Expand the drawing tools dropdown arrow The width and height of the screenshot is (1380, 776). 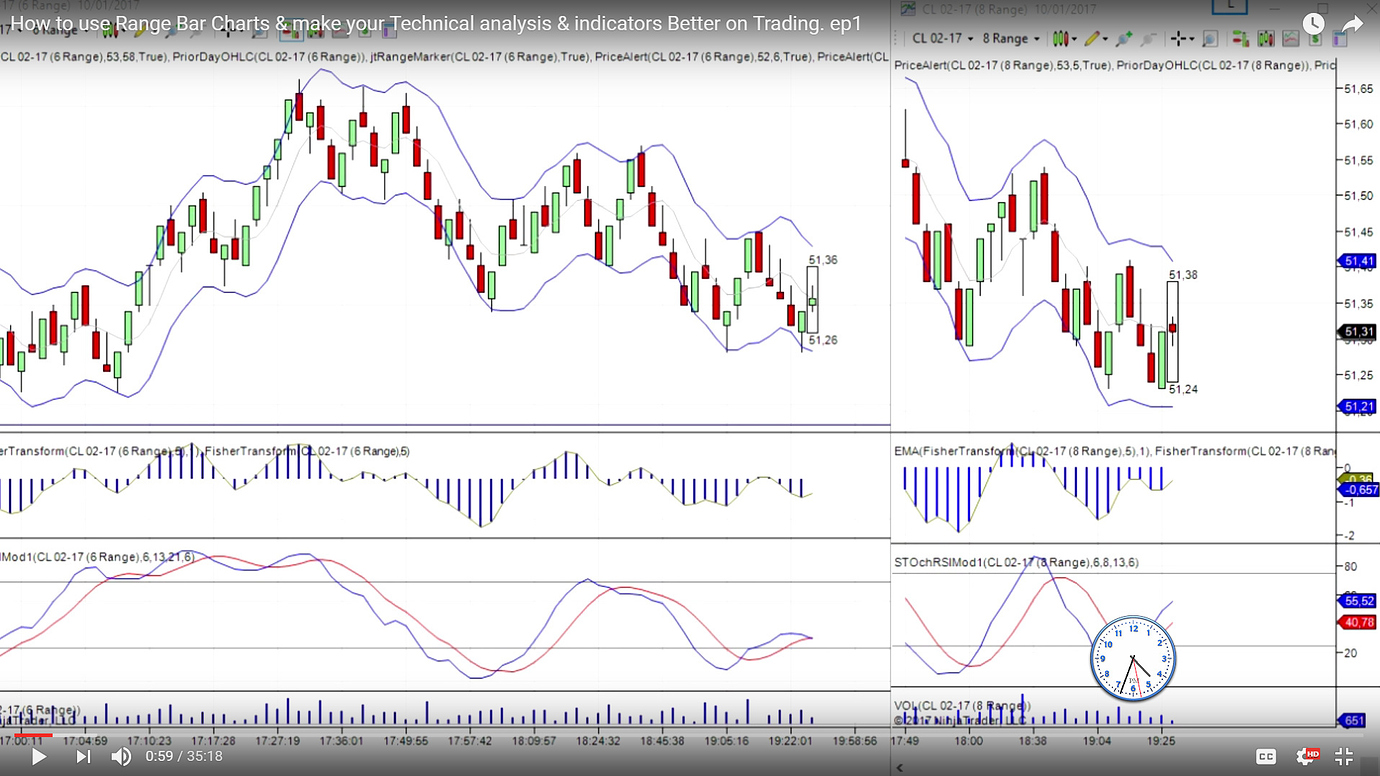pyautogui.click(x=1106, y=39)
